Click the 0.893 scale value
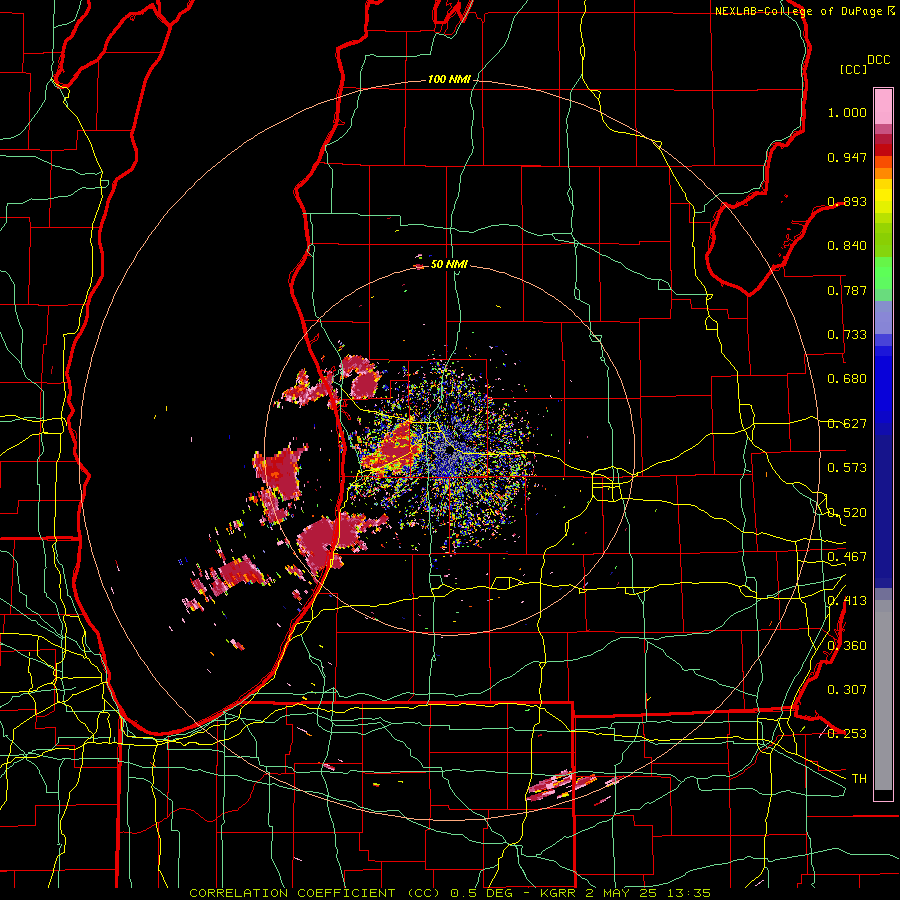Screen dimensions: 900x900 click(847, 201)
